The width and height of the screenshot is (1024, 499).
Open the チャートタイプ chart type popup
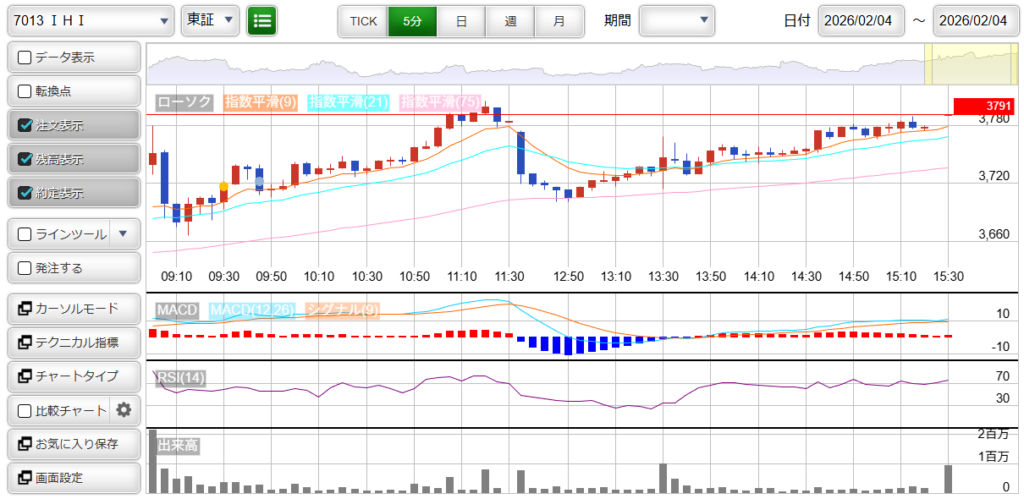(x=72, y=376)
